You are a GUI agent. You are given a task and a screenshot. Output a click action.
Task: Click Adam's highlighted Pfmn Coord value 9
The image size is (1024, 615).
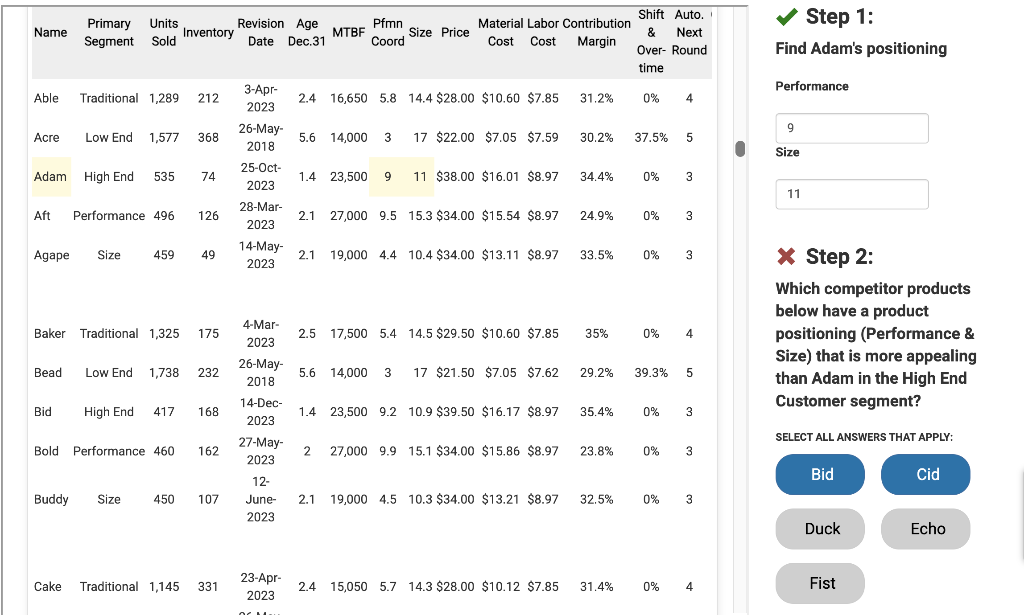pos(388,177)
